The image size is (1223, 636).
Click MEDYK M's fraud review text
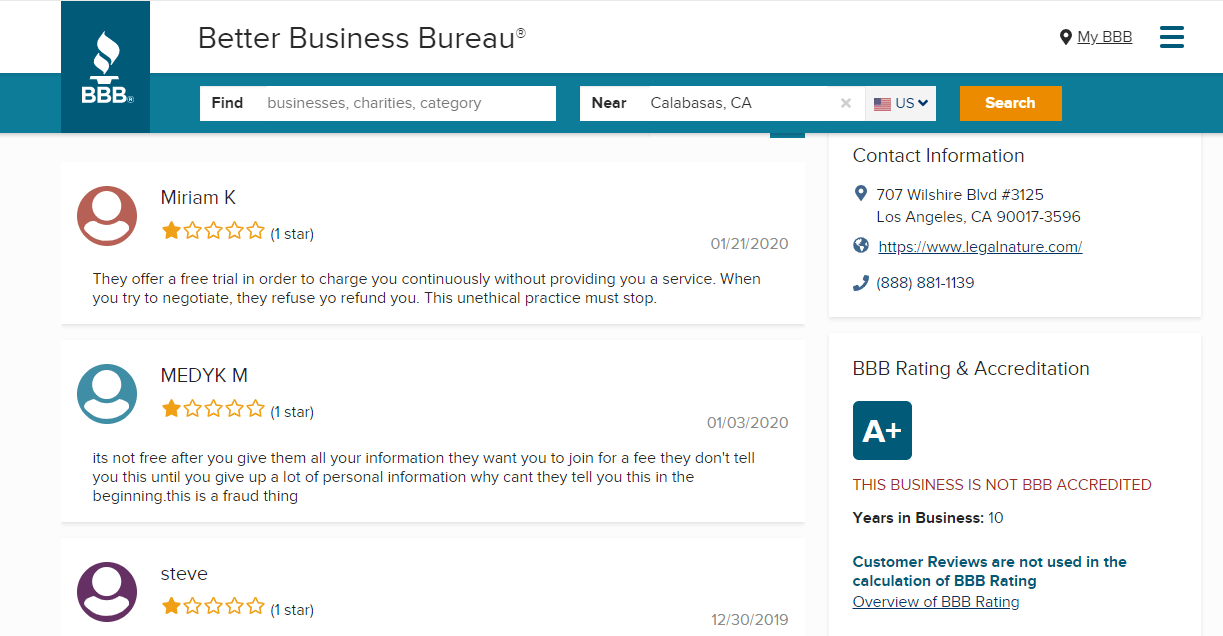[424, 477]
